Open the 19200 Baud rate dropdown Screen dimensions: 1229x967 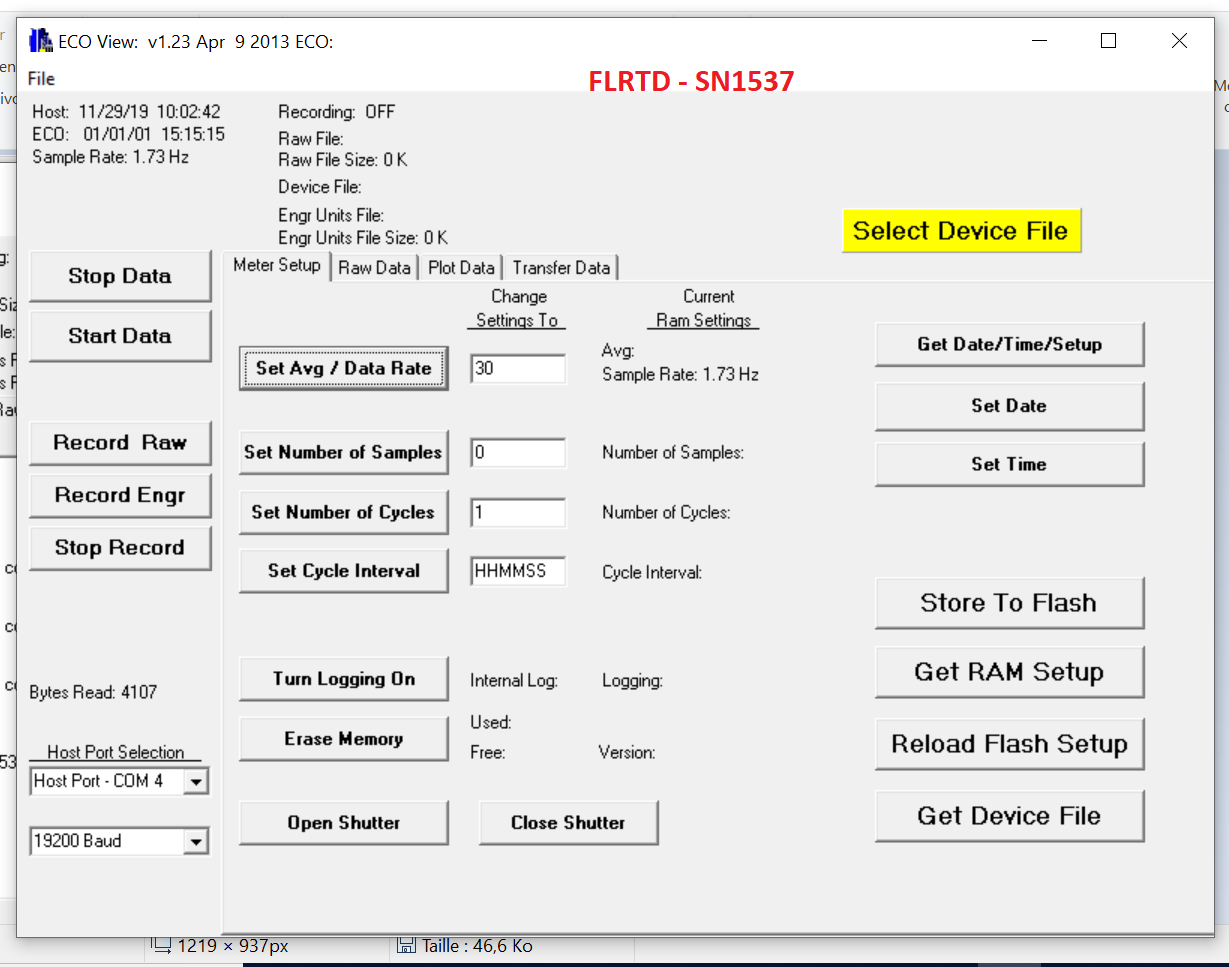[x=197, y=842]
